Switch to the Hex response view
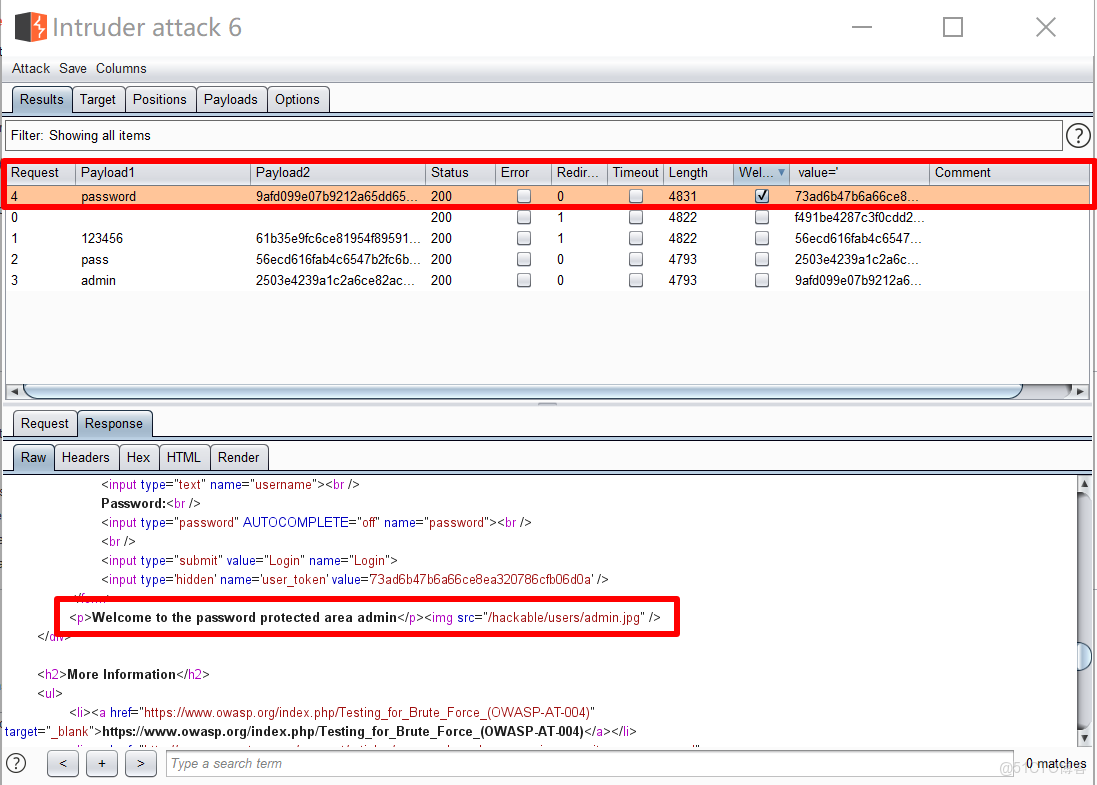Image resolution: width=1097 pixels, height=785 pixels. pos(139,457)
